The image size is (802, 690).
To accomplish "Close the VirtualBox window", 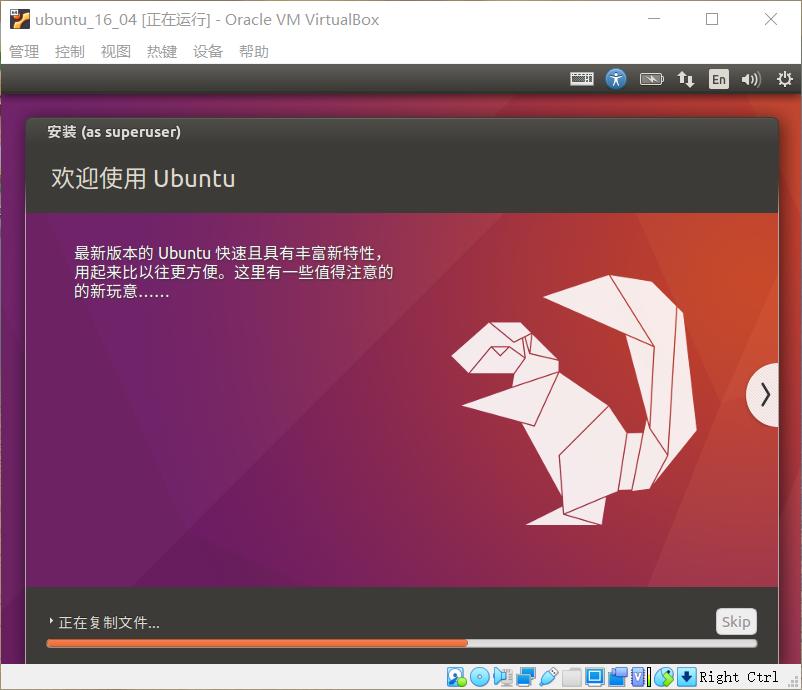I will (x=771, y=19).
